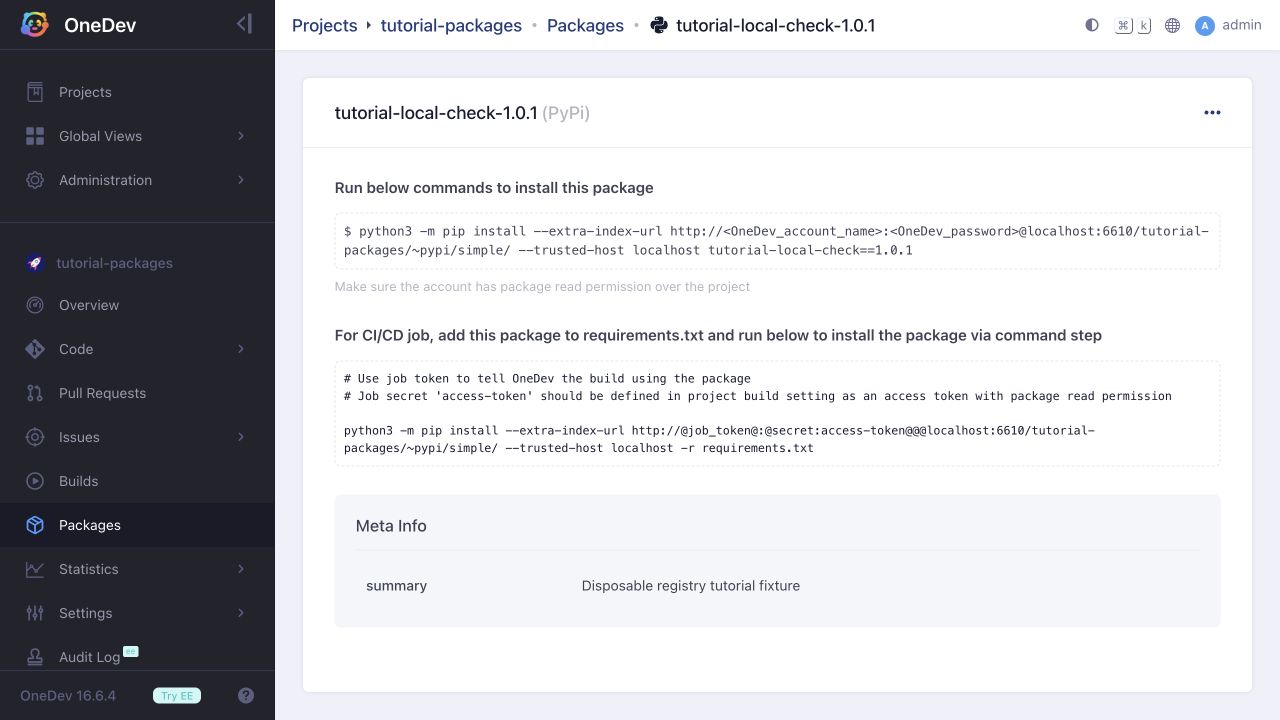Expand the Global Views chevron

click(x=241, y=136)
